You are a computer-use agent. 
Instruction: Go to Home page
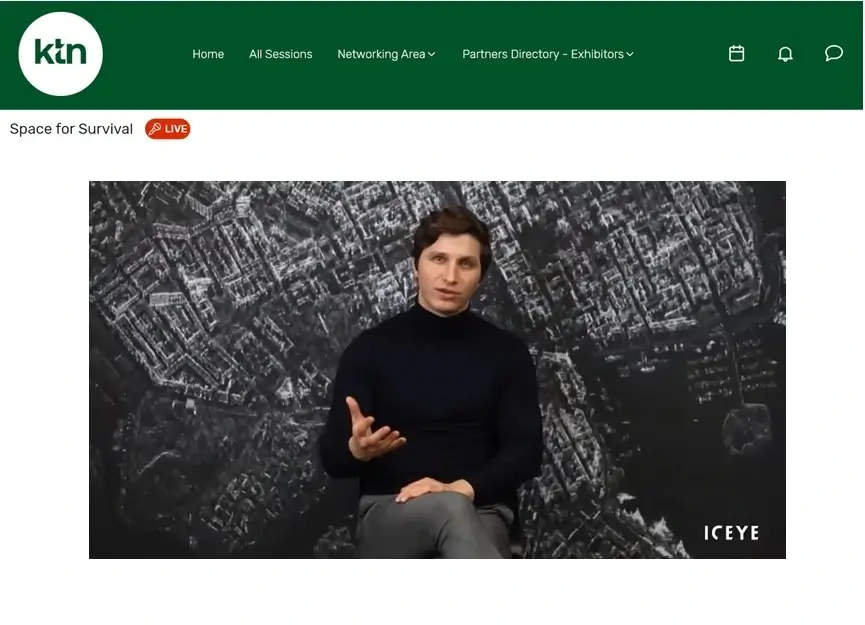[208, 54]
